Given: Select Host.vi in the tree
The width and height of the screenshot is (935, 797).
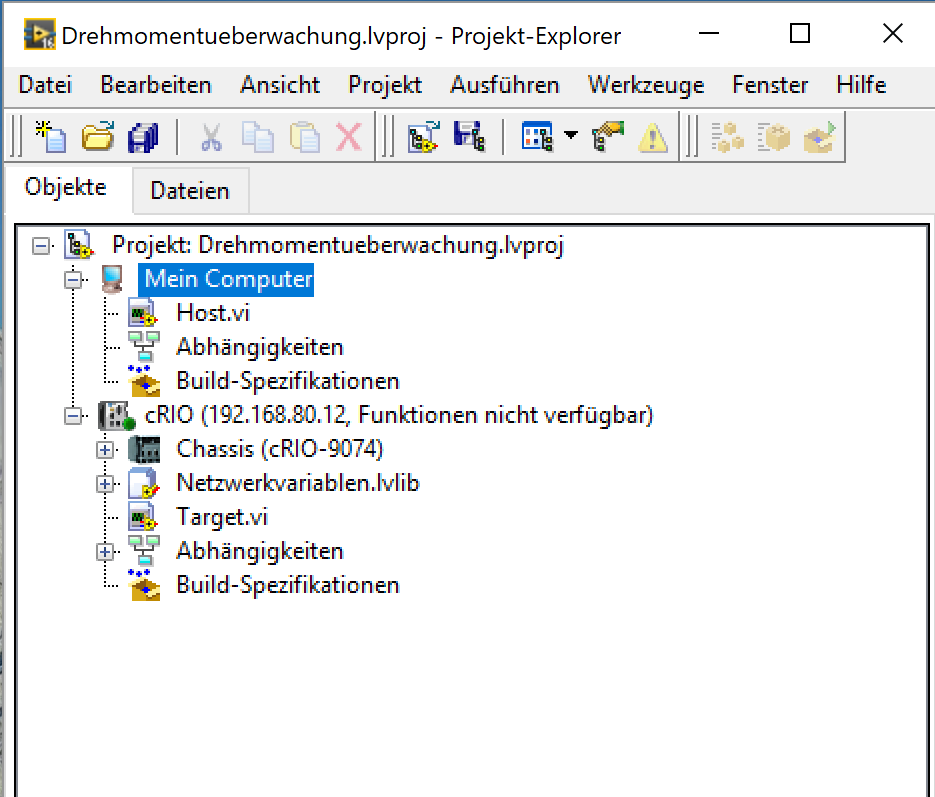Looking at the screenshot, I should pyautogui.click(x=213, y=313).
